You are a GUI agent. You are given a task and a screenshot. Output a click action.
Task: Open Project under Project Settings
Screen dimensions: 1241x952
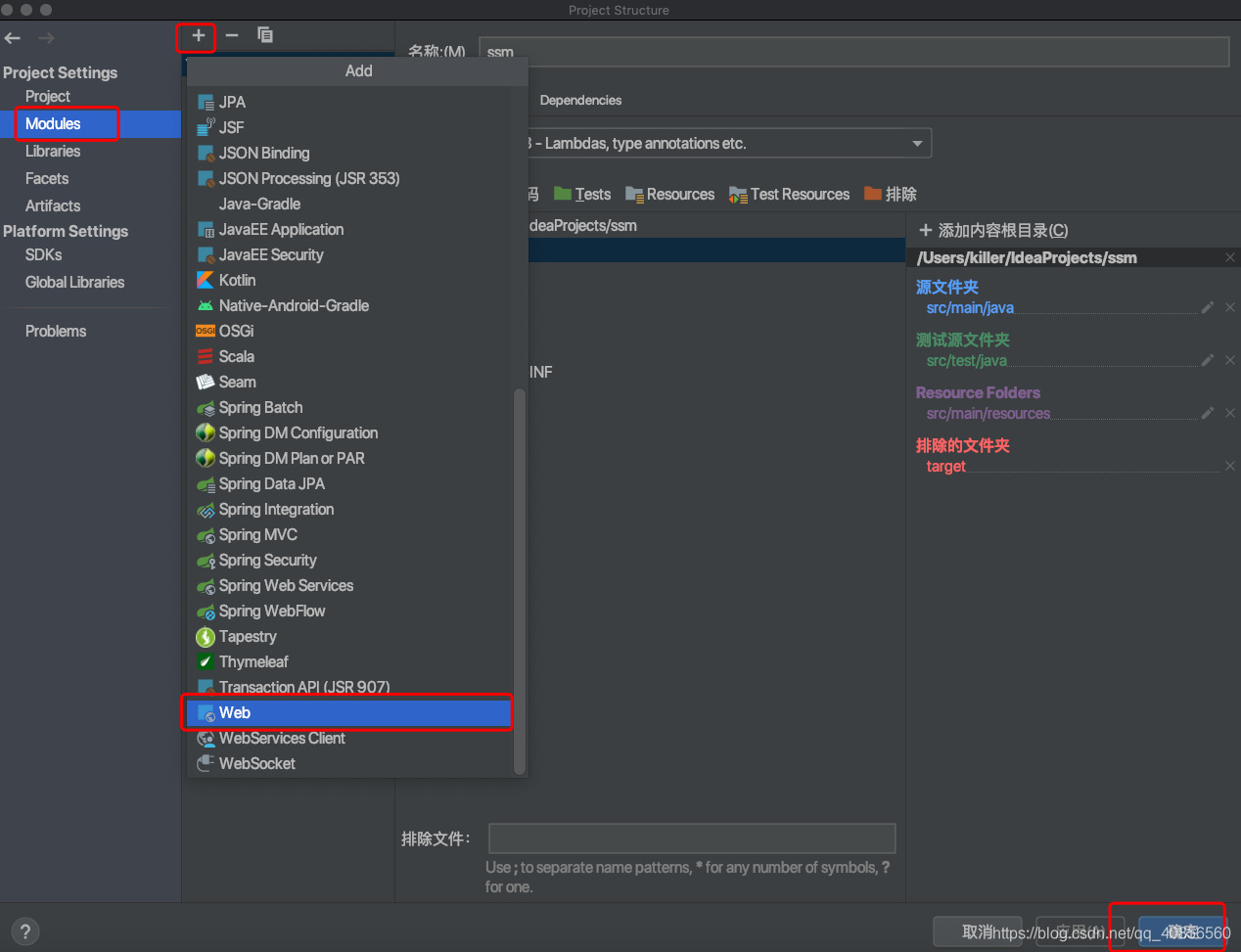[x=48, y=96]
